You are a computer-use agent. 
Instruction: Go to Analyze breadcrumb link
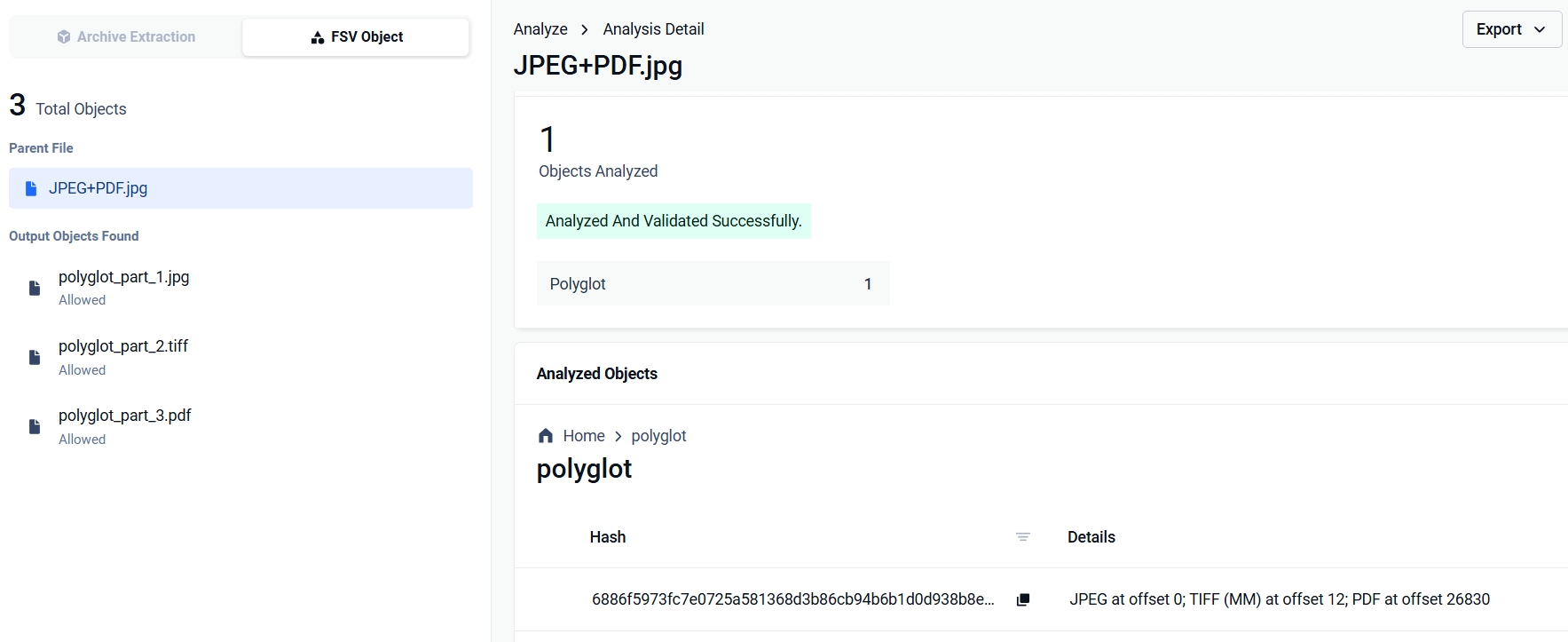click(540, 29)
